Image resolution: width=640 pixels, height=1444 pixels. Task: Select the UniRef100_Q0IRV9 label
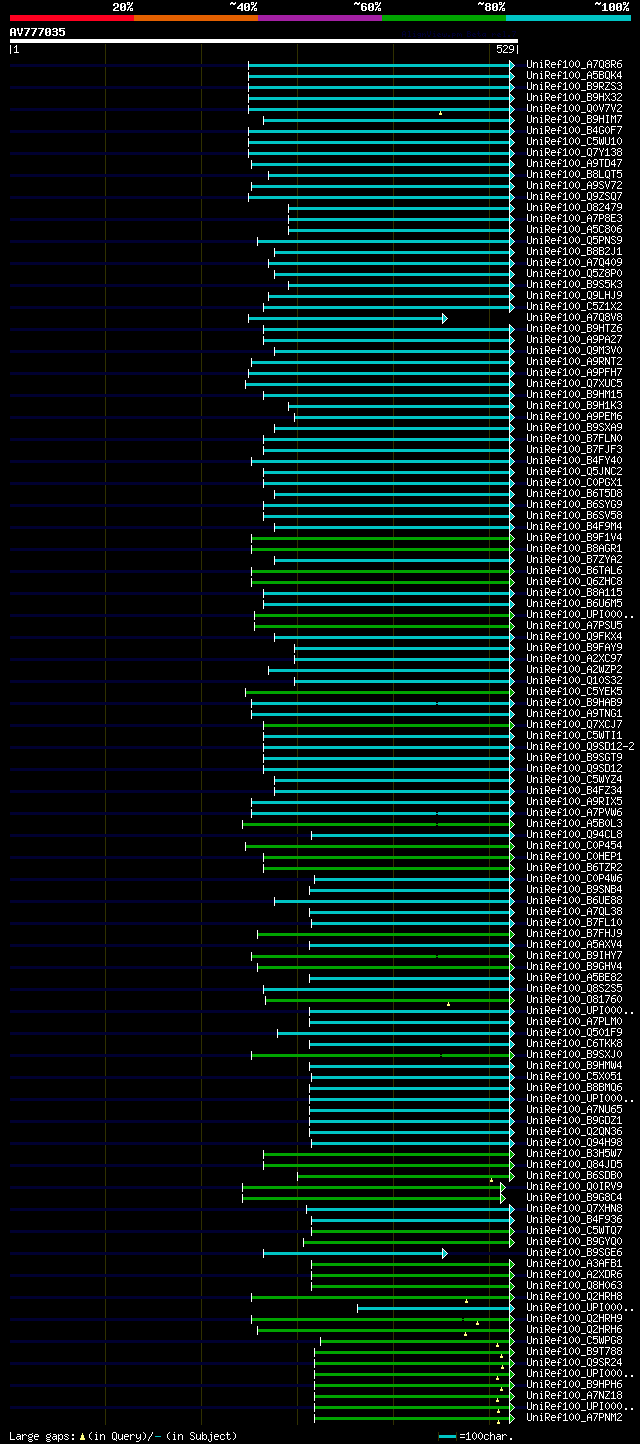(x=574, y=1187)
